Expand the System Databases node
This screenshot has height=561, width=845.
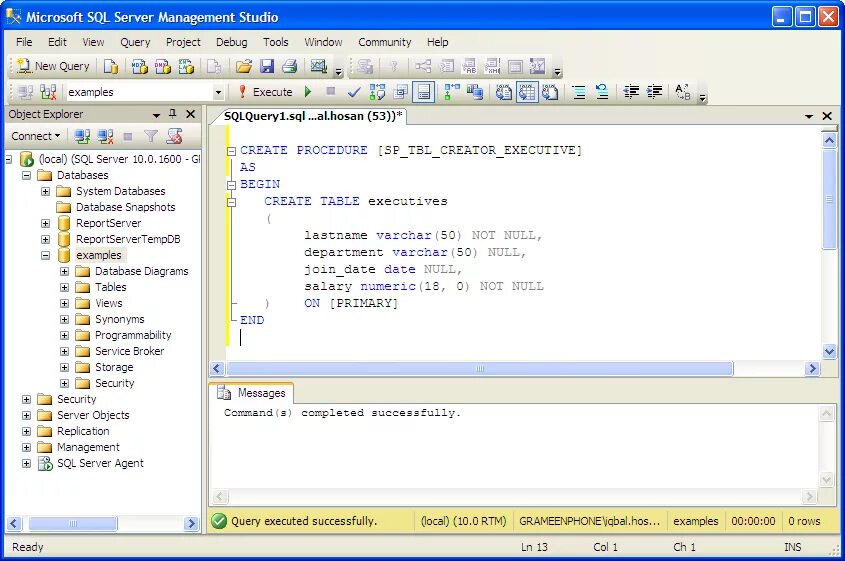pyautogui.click(x=45, y=191)
